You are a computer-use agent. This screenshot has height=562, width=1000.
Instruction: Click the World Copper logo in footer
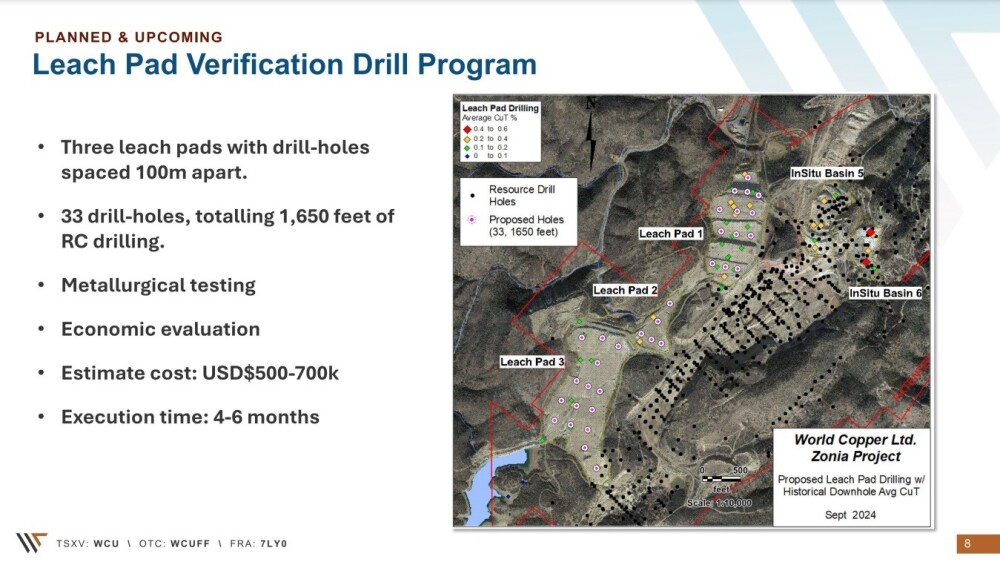pos(30,542)
